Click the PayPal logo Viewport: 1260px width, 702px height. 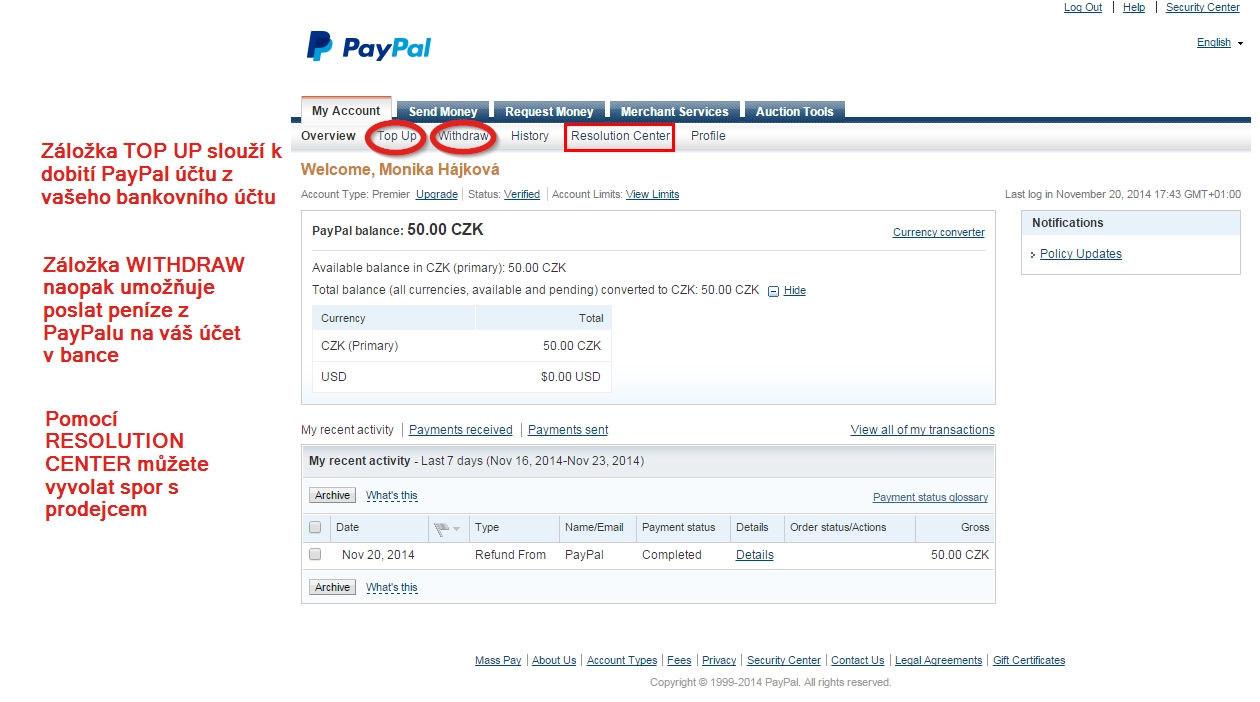coord(368,47)
